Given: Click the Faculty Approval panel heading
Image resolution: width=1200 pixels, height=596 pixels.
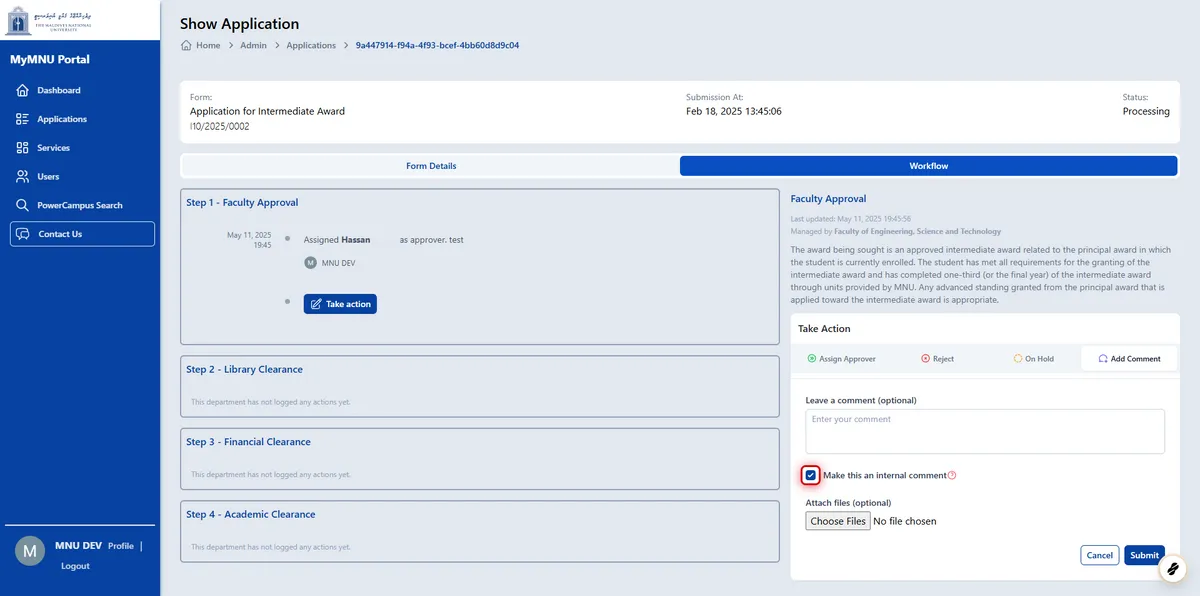Looking at the screenshot, I should pos(828,199).
